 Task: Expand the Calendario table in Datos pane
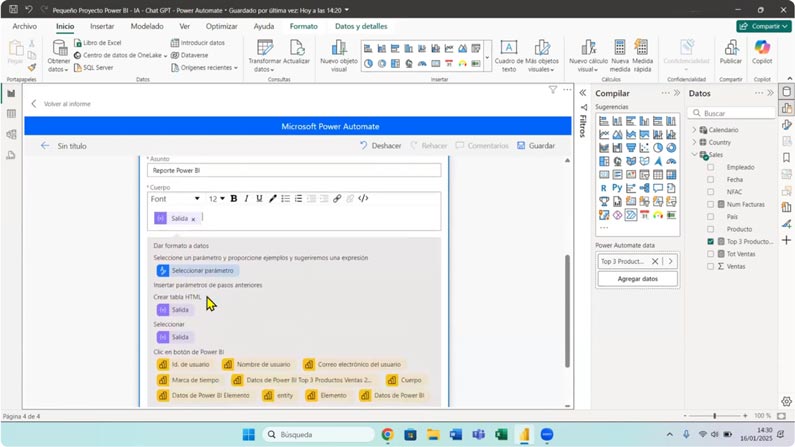(695, 130)
